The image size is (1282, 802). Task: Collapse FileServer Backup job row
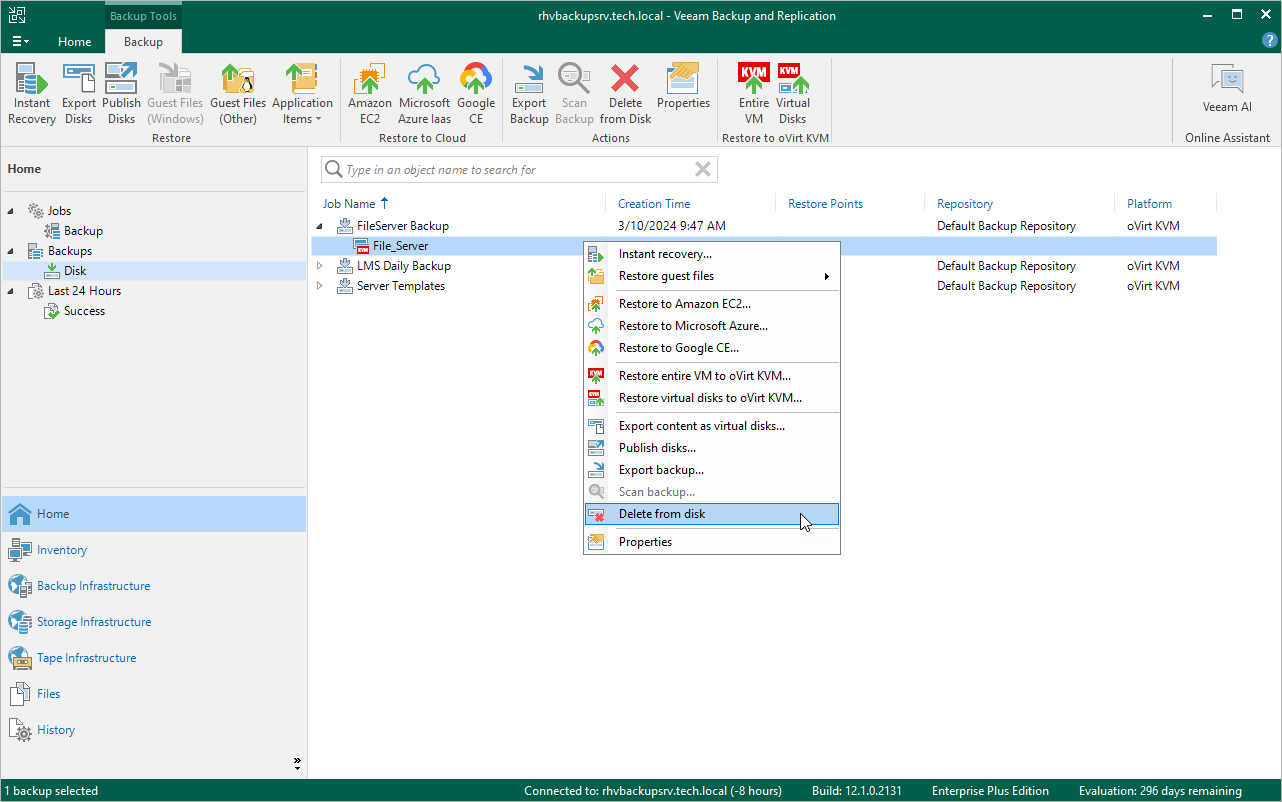[320, 226]
